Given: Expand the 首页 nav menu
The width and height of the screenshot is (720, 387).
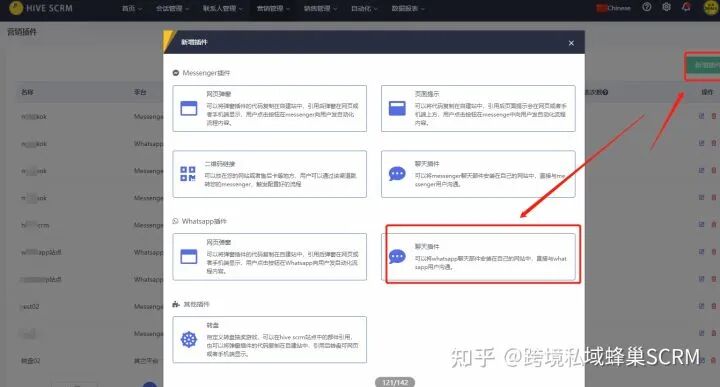Looking at the screenshot, I should coord(132,8).
